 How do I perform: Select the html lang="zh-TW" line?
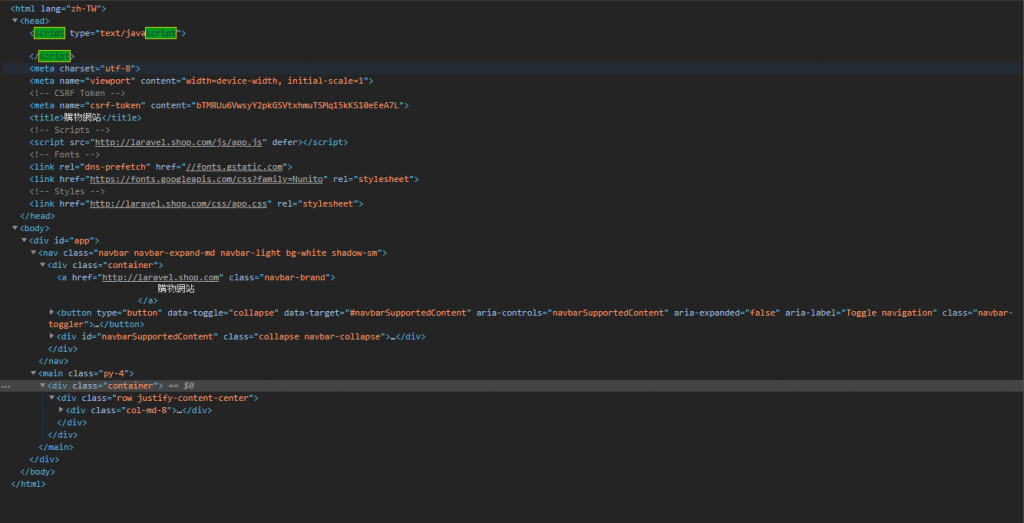coord(58,8)
